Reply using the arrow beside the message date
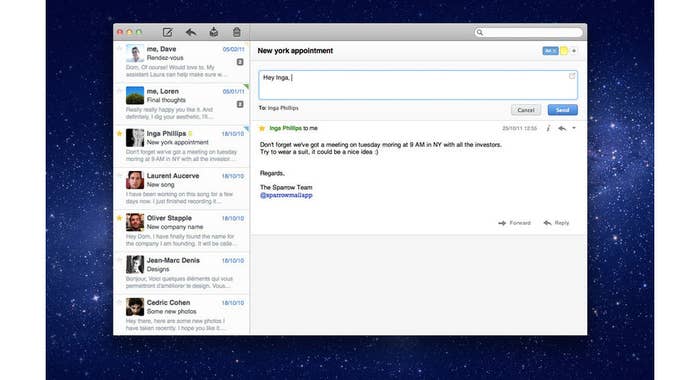Screen dimensions: 700x380 pos(562,129)
